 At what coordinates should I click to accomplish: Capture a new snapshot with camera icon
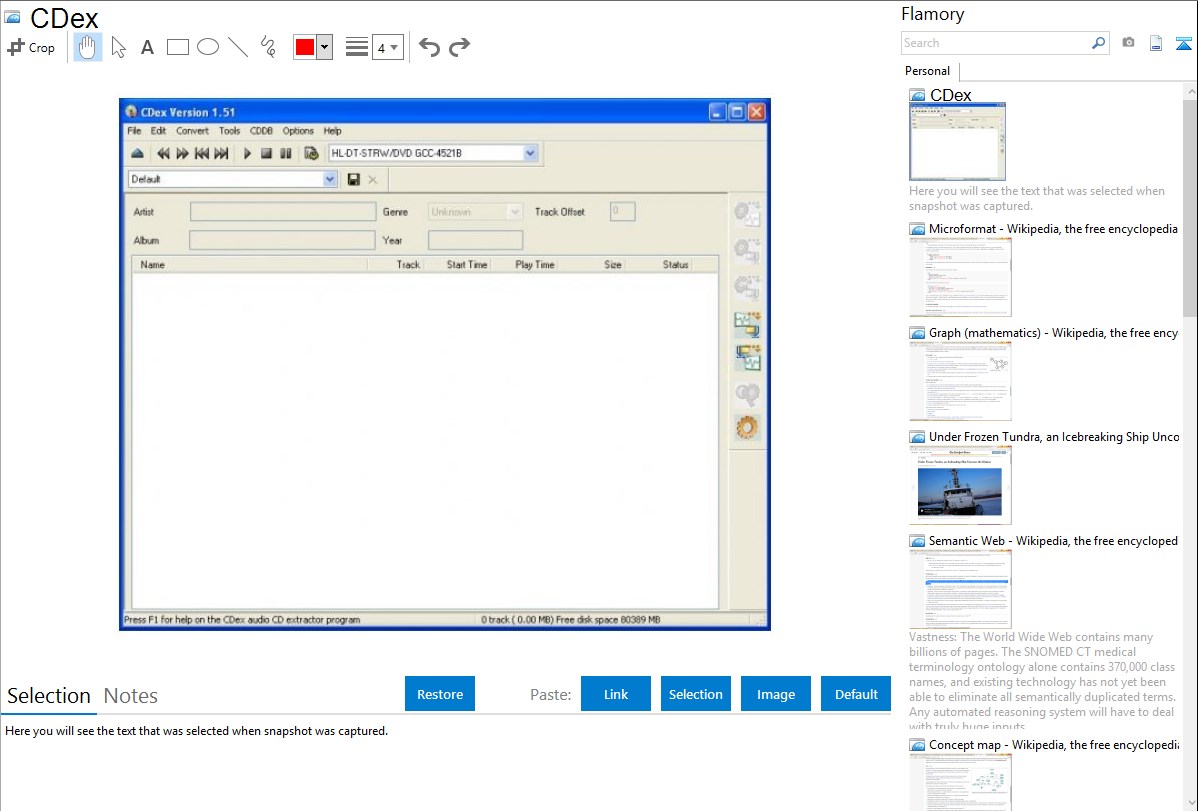tap(1128, 43)
